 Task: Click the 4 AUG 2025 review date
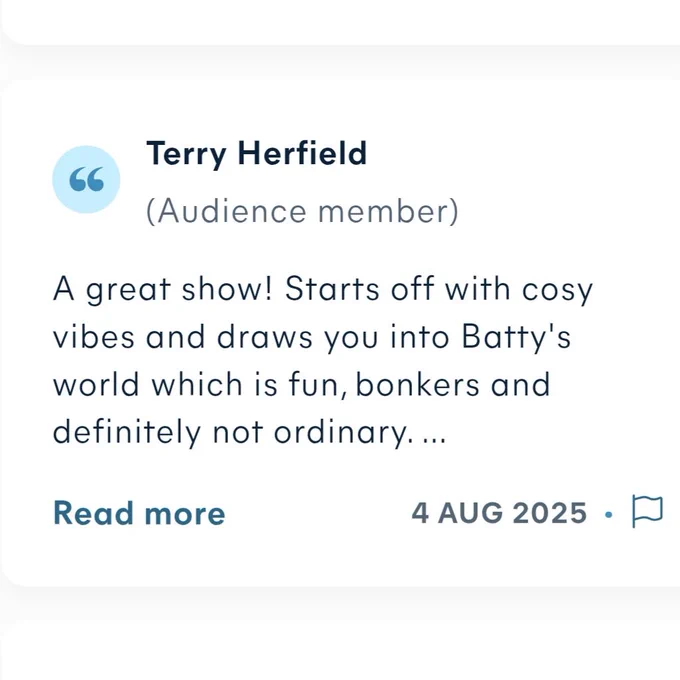[x=499, y=513]
